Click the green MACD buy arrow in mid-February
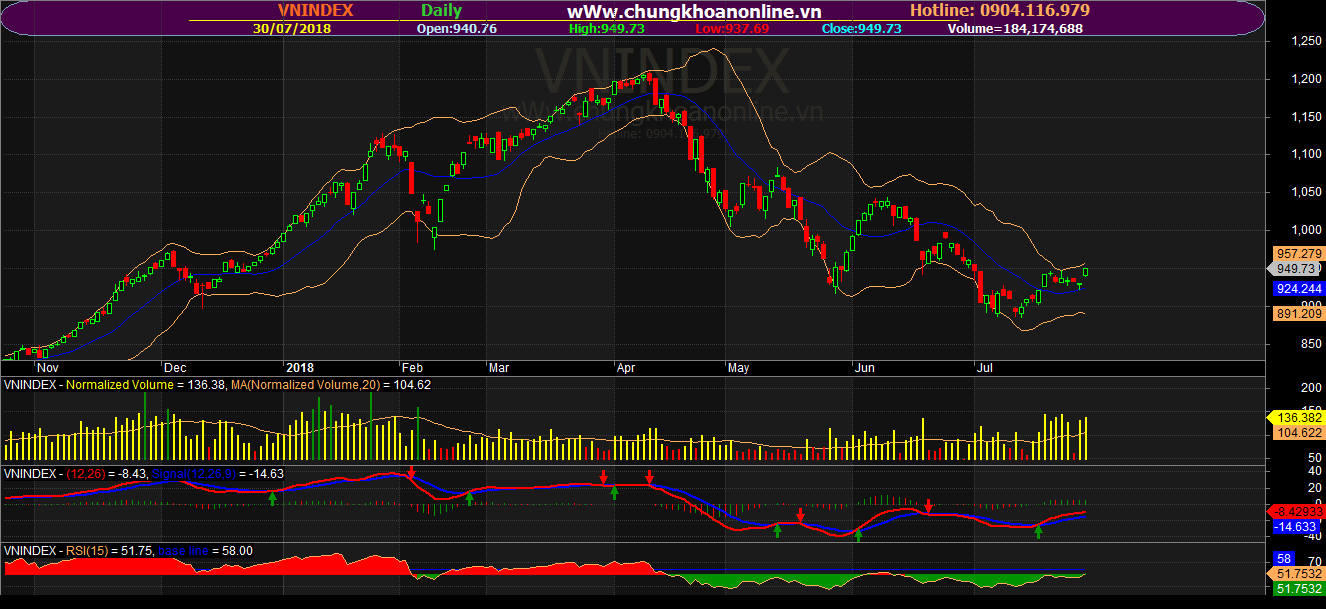 tap(469, 498)
